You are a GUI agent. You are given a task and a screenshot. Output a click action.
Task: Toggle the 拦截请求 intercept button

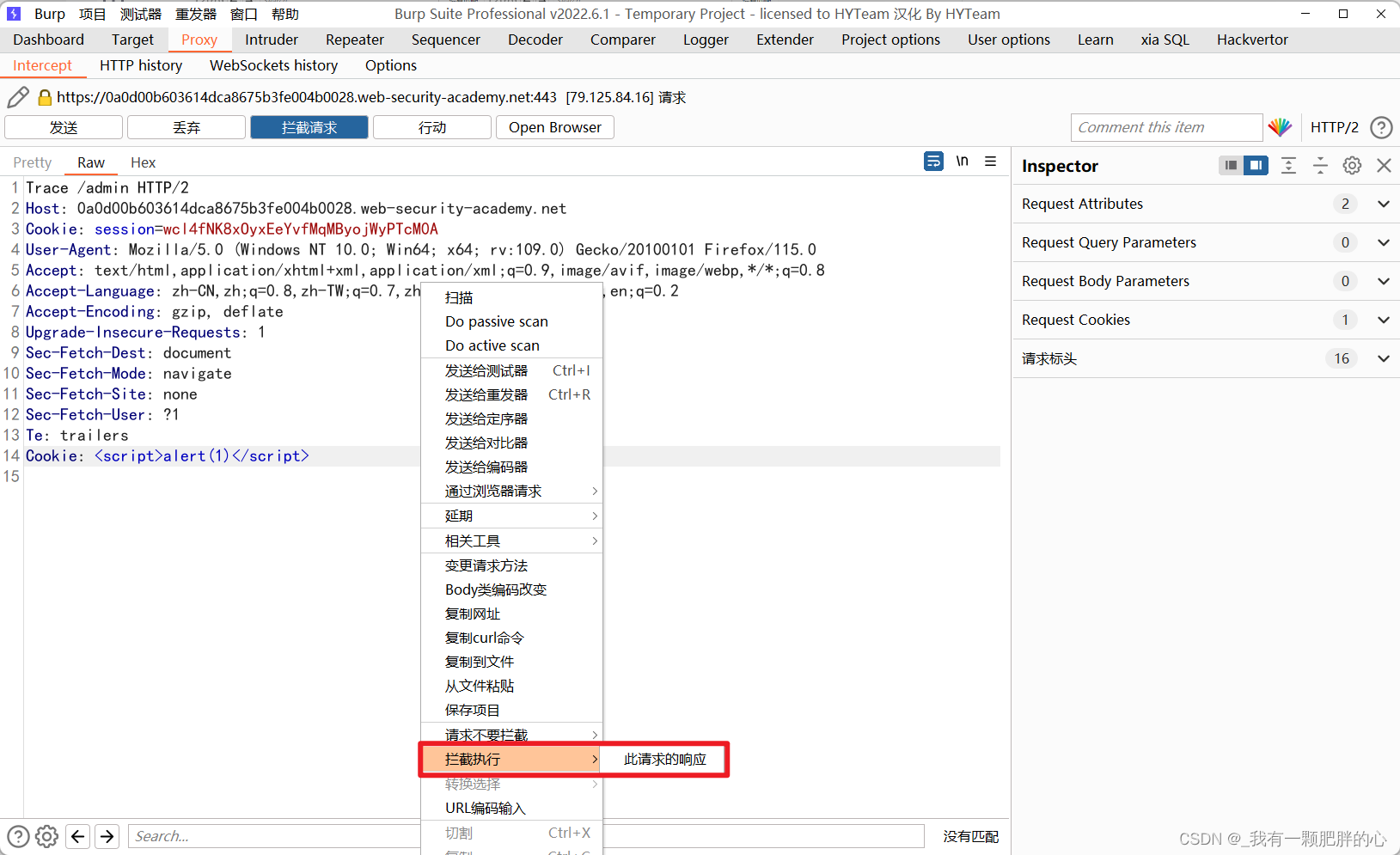click(309, 127)
